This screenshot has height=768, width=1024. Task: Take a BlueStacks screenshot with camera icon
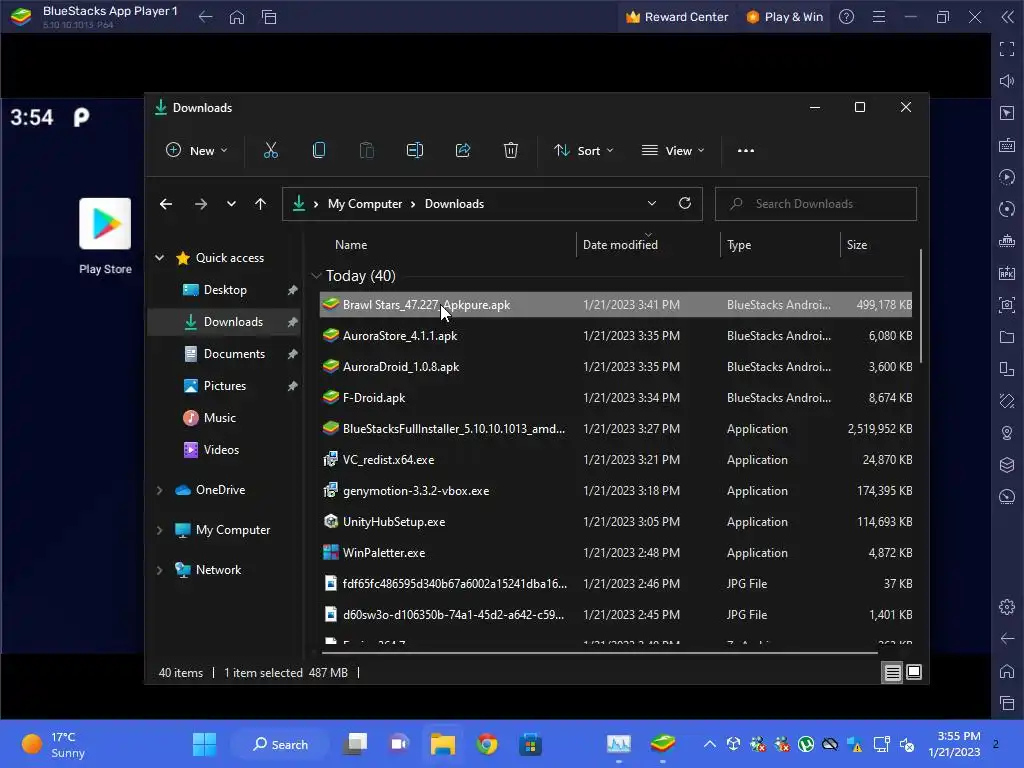[x=1007, y=305]
